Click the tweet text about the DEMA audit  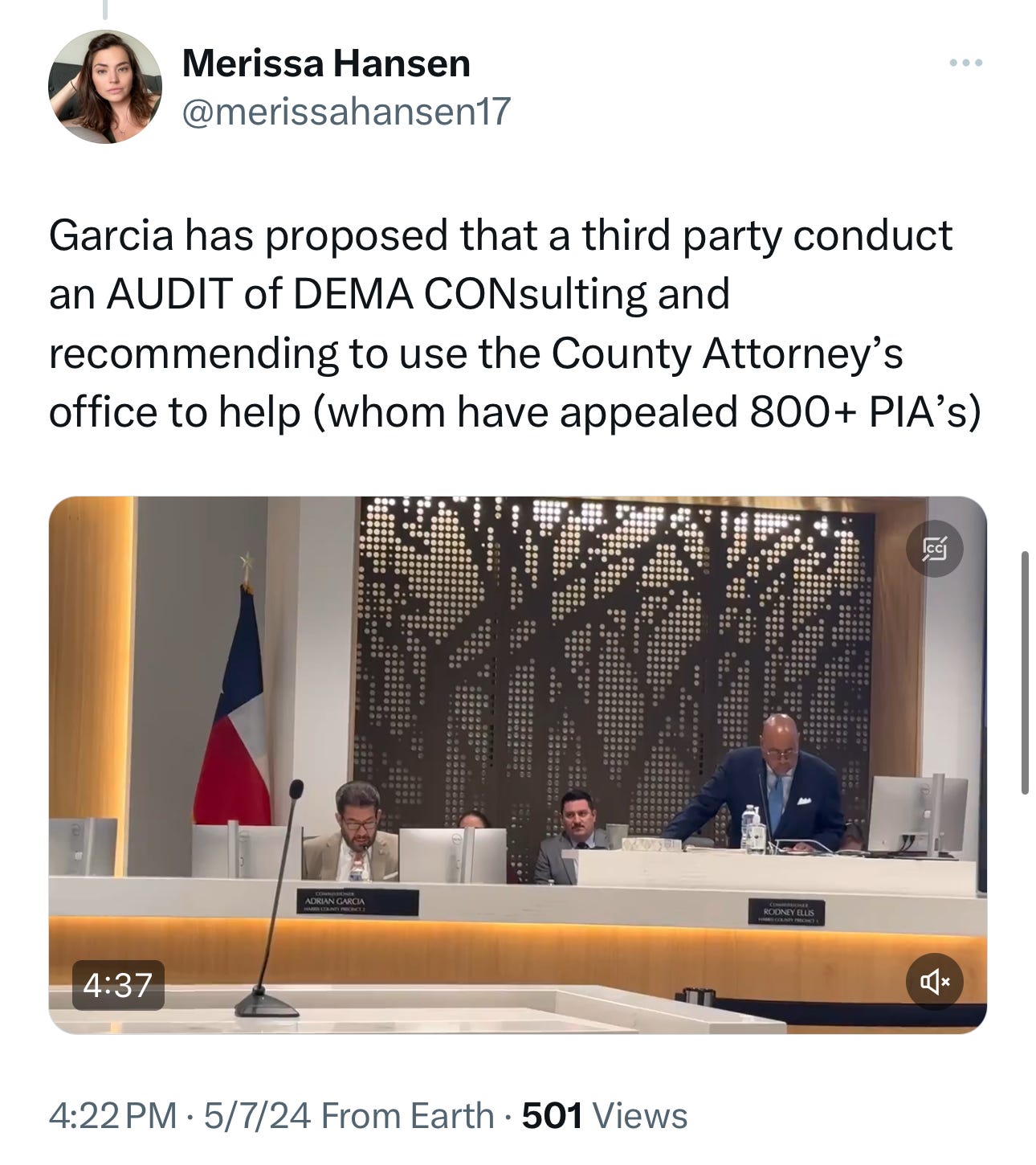[514, 323]
